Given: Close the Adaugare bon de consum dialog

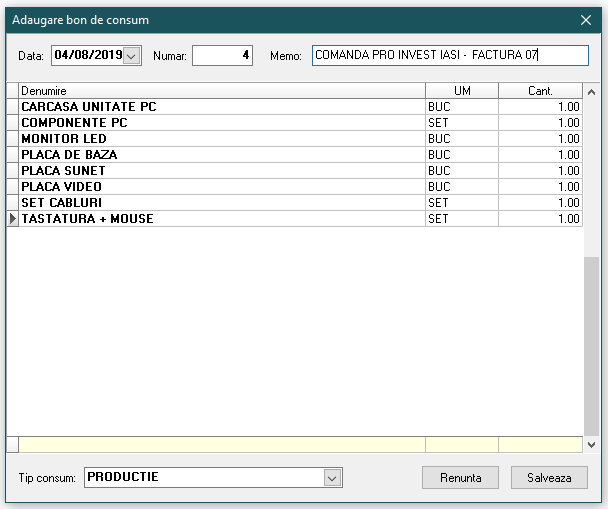Looking at the screenshot, I should click(x=586, y=19).
